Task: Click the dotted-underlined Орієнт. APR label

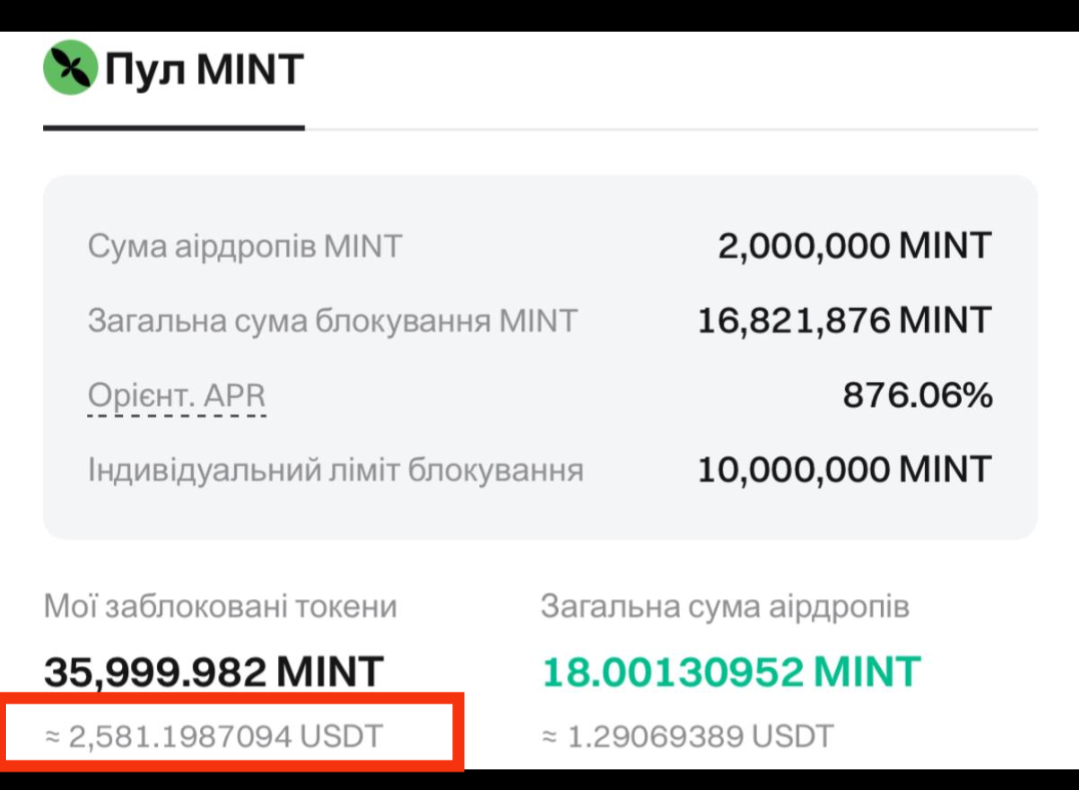Action: [177, 396]
